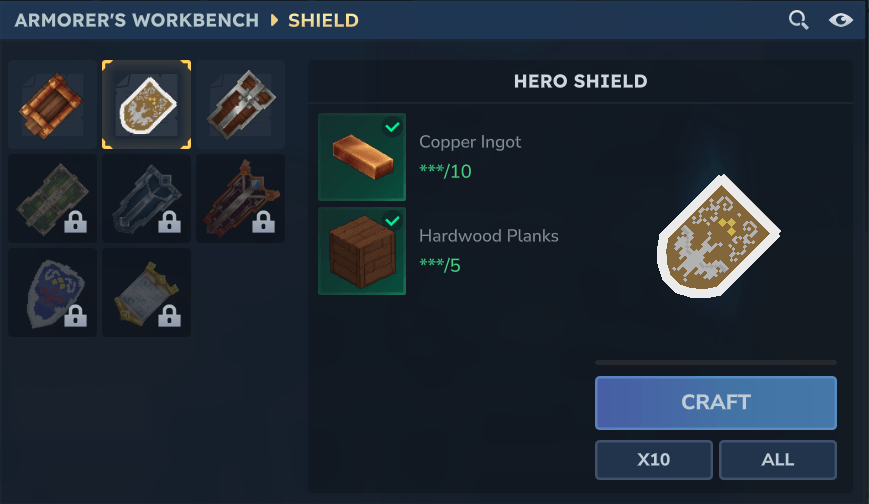Craft ten with the X10 button
The width and height of the screenshot is (869, 504).
[653, 460]
